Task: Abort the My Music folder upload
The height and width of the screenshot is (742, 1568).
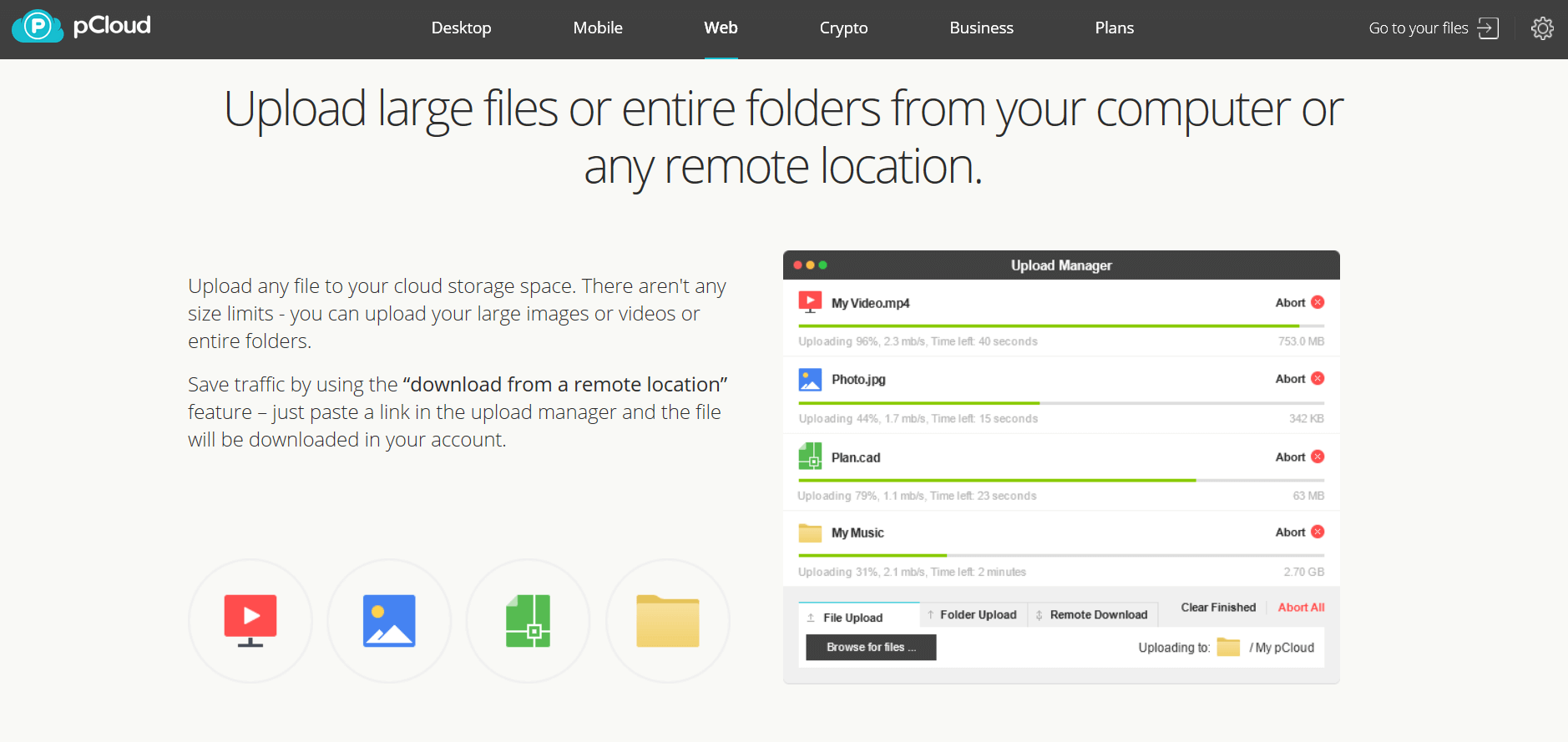Action: (x=1300, y=532)
